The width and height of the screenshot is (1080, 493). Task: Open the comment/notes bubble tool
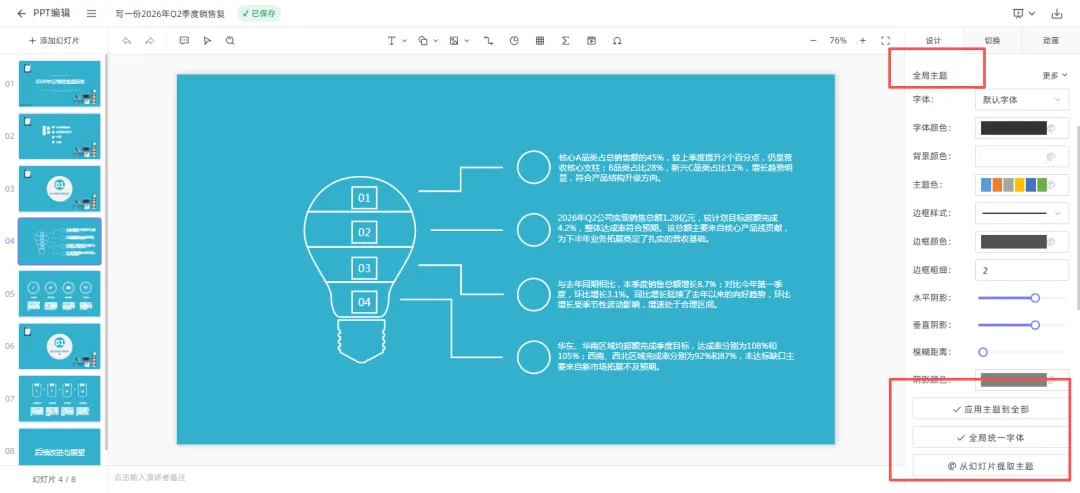(184, 41)
